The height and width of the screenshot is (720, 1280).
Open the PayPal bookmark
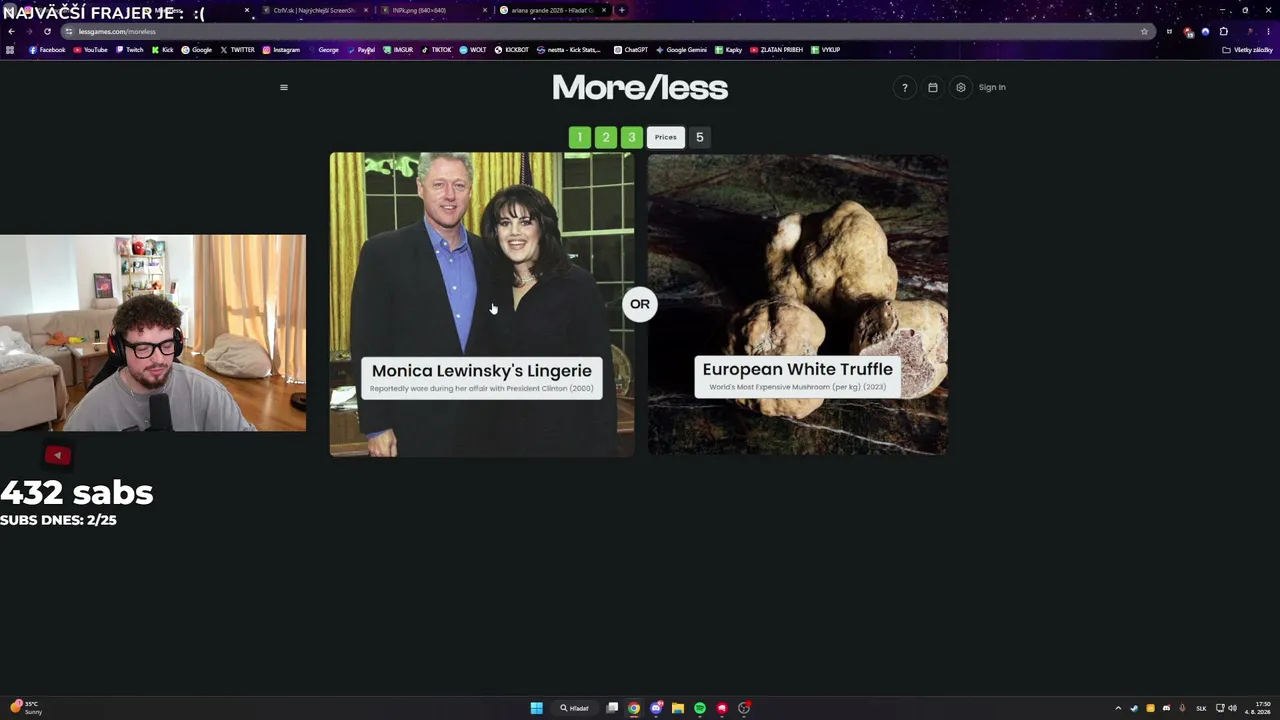(361, 50)
